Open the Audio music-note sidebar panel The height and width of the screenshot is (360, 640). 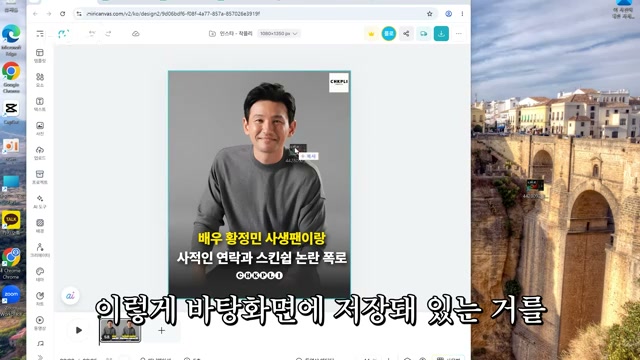pyautogui.click(x=40, y=344)
